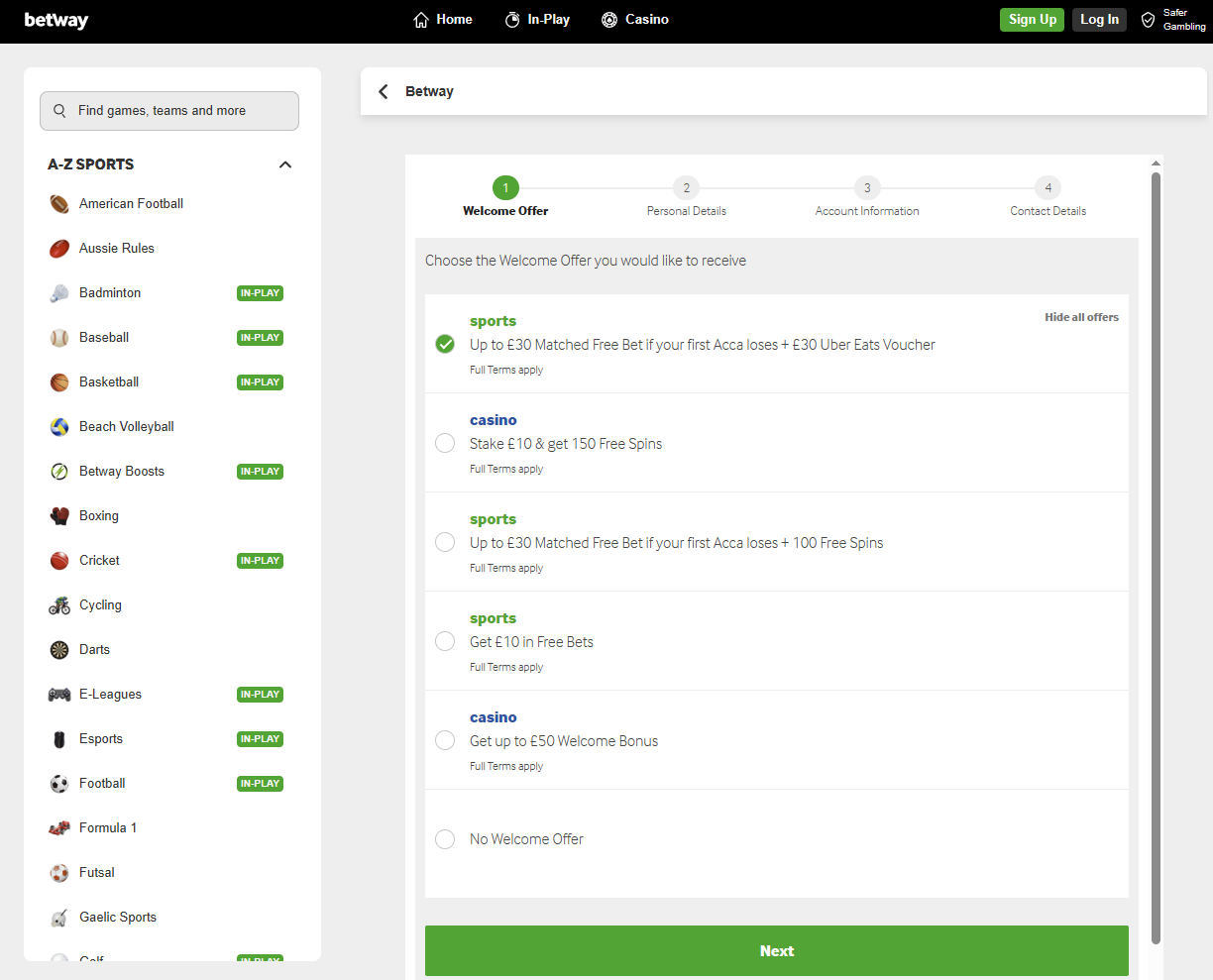Click the E-Leagues gamepad icon

coord(59,695)
